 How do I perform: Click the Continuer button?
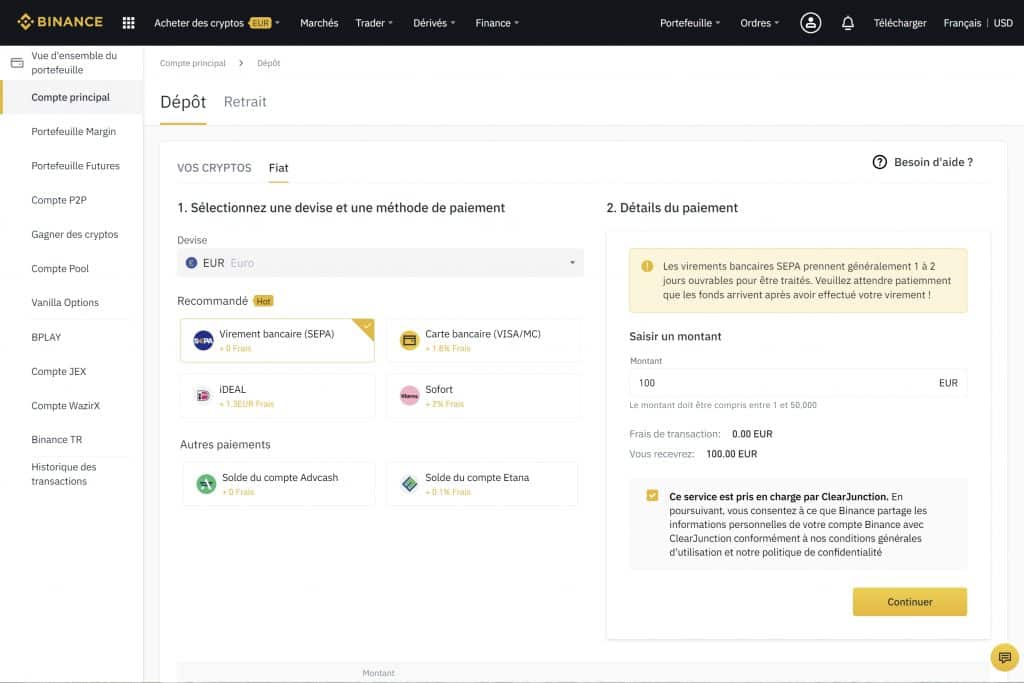pos(909,601)
